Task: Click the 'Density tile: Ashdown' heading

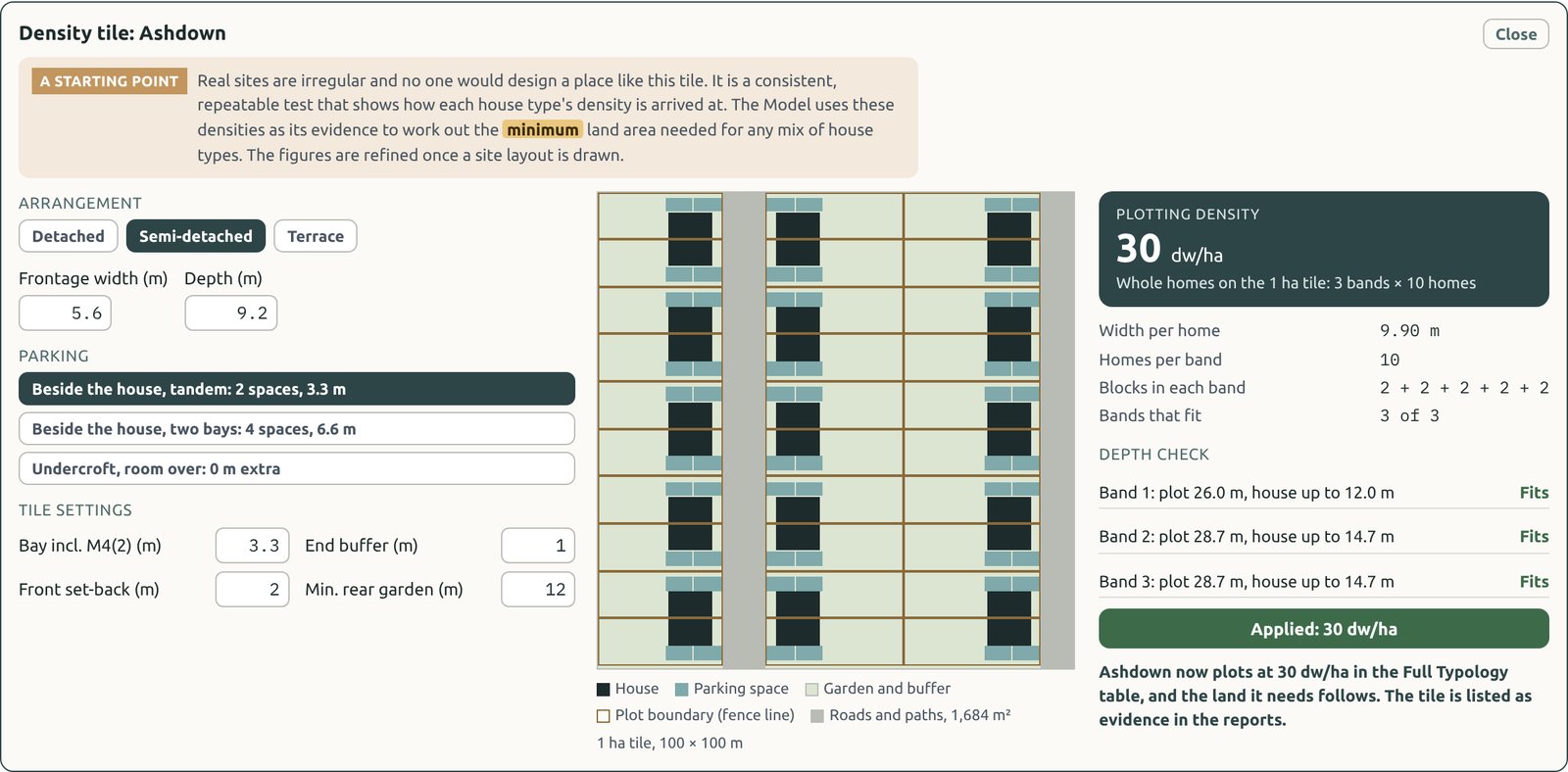Action: click(122, 33)
